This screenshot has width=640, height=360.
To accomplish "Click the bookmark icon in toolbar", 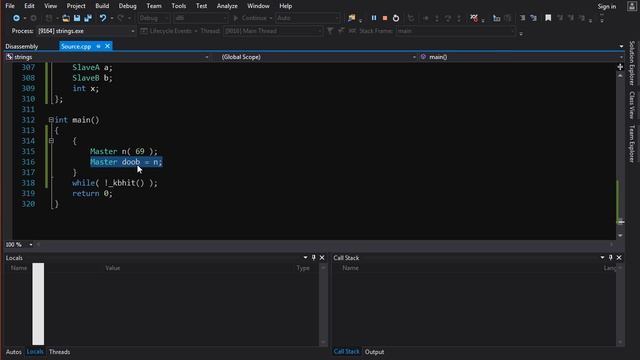I will [x=548, y=18].
